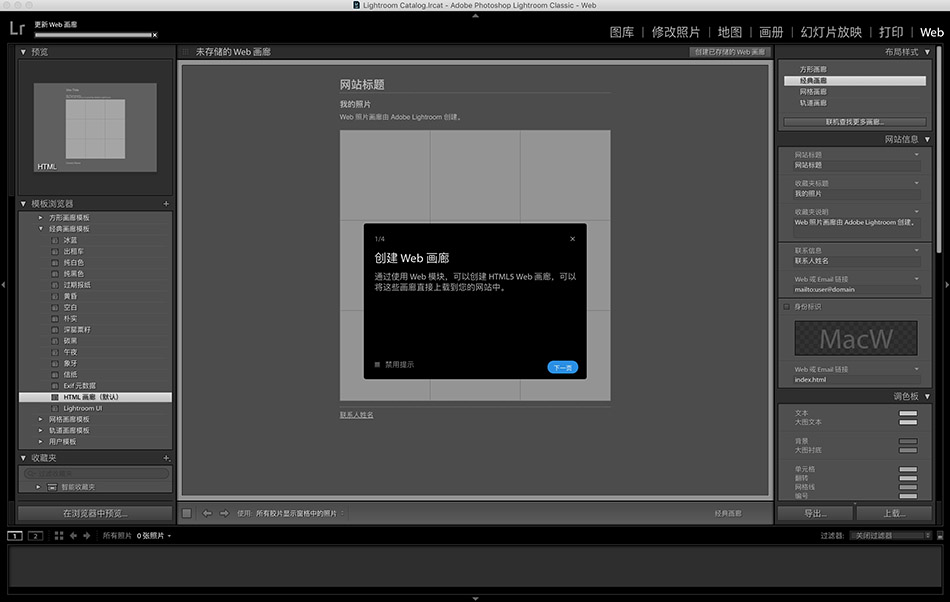Open the 网站标题 preset dropdown arrow
Screen dimensions: 950x602
pos(916,155)
